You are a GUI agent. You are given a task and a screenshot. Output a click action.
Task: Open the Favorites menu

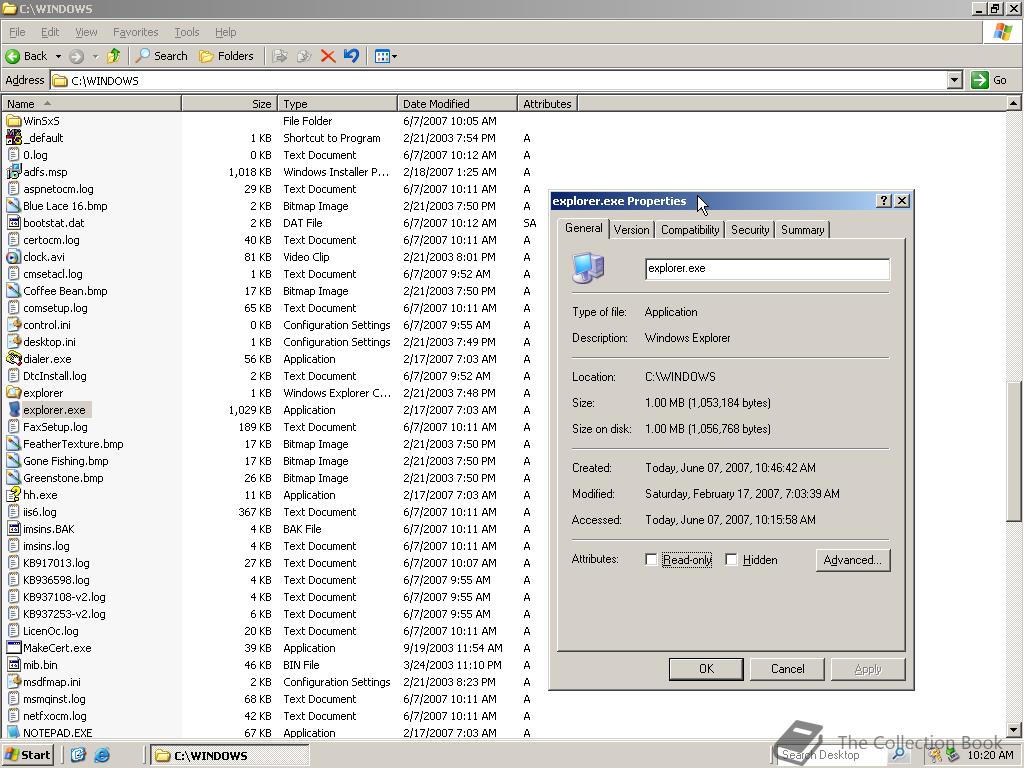[x=135, y=32]
